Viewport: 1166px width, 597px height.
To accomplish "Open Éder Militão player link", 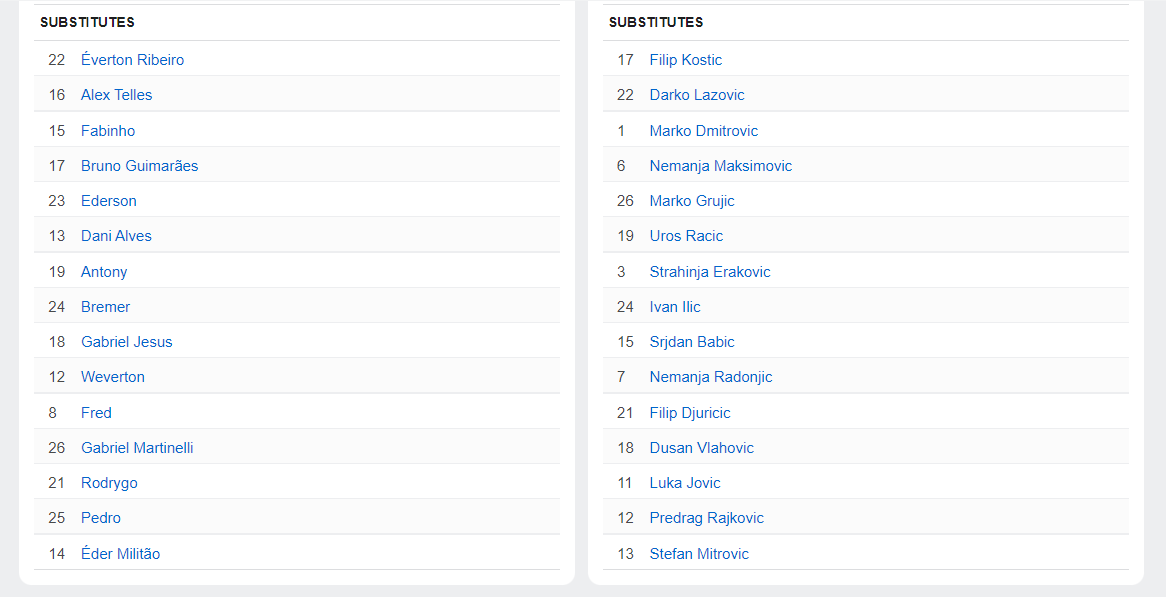I will 120,553.
